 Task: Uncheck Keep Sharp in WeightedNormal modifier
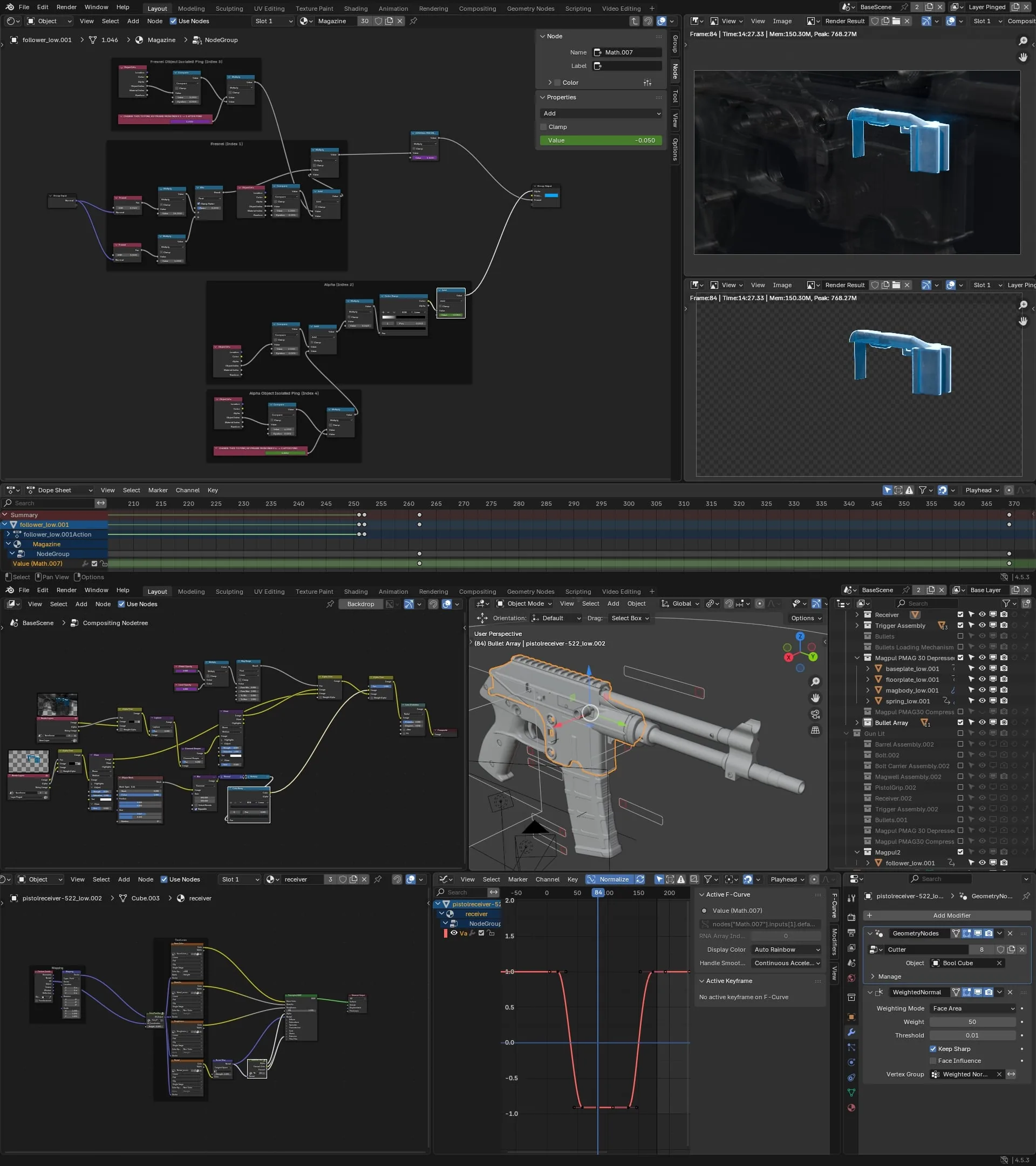click(933, 1048)
